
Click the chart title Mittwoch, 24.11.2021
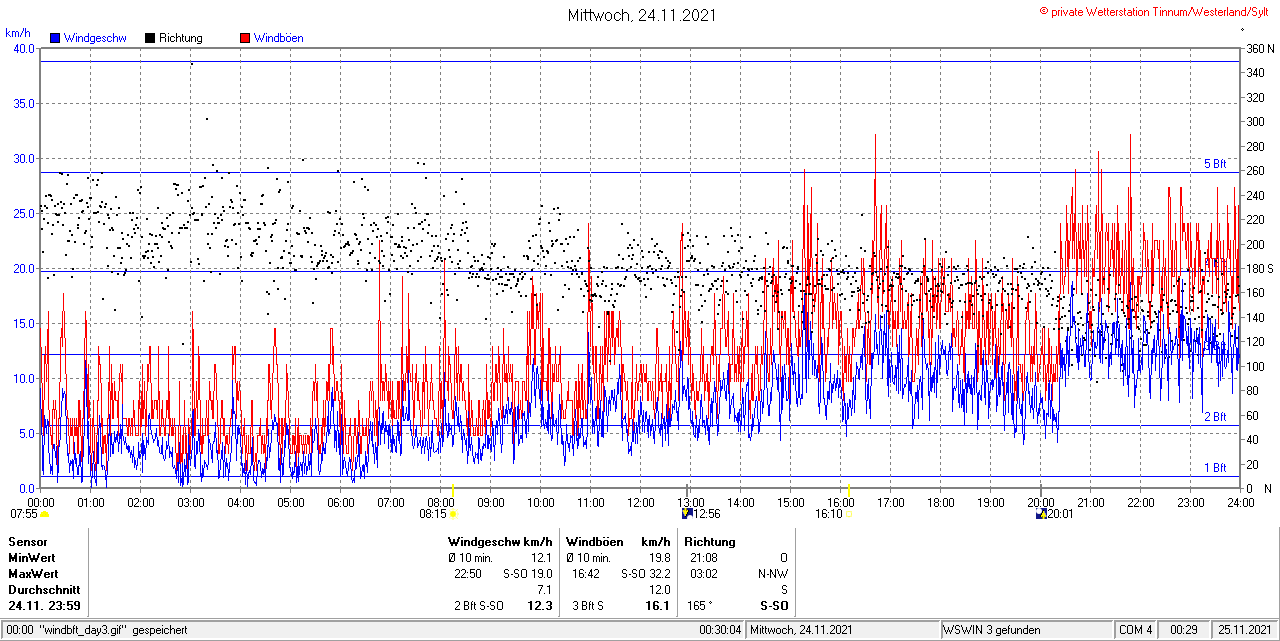[x=642, y=15]
